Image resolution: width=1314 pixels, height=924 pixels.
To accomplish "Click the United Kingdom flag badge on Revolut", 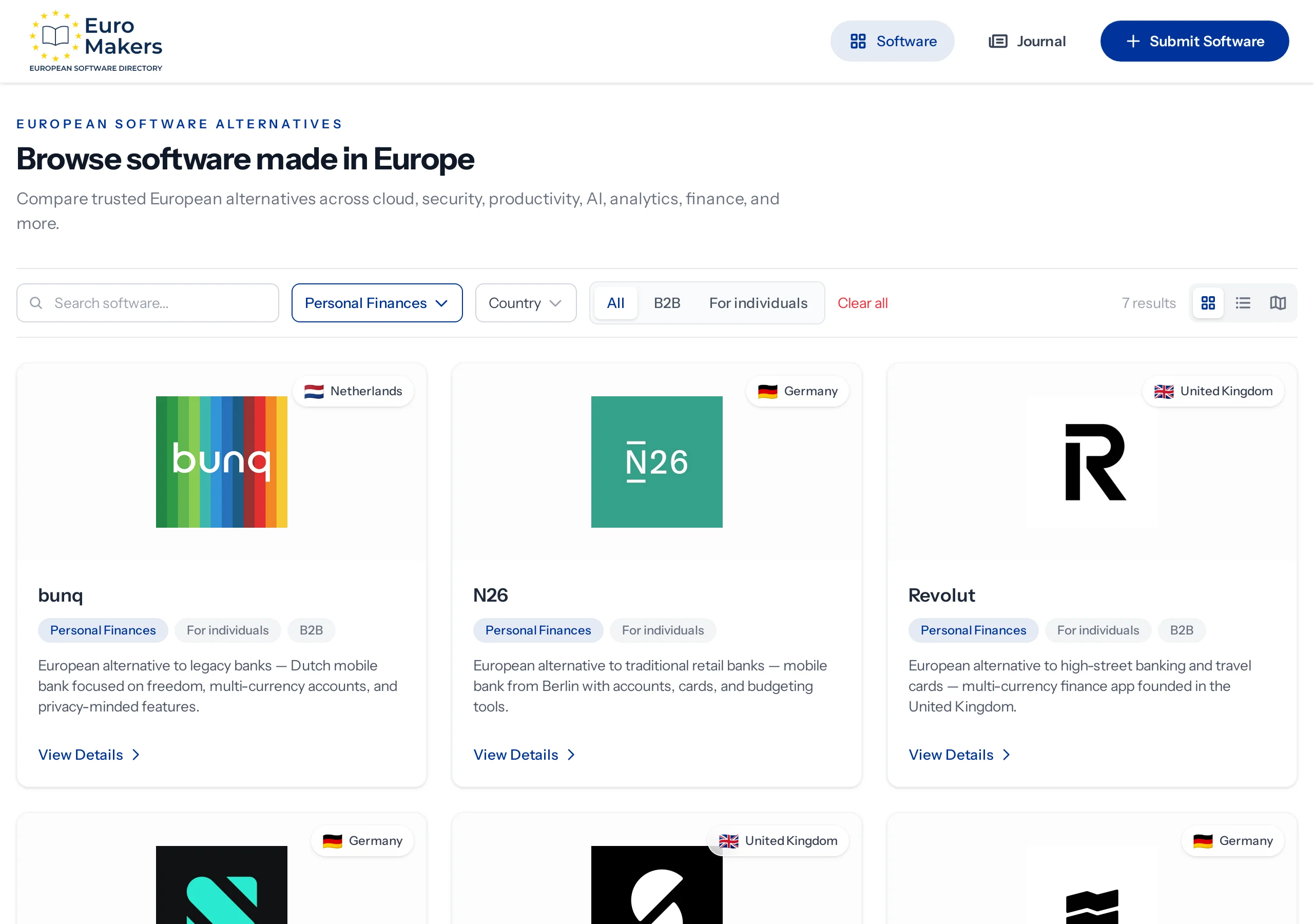I will (x=1213, y=391).
